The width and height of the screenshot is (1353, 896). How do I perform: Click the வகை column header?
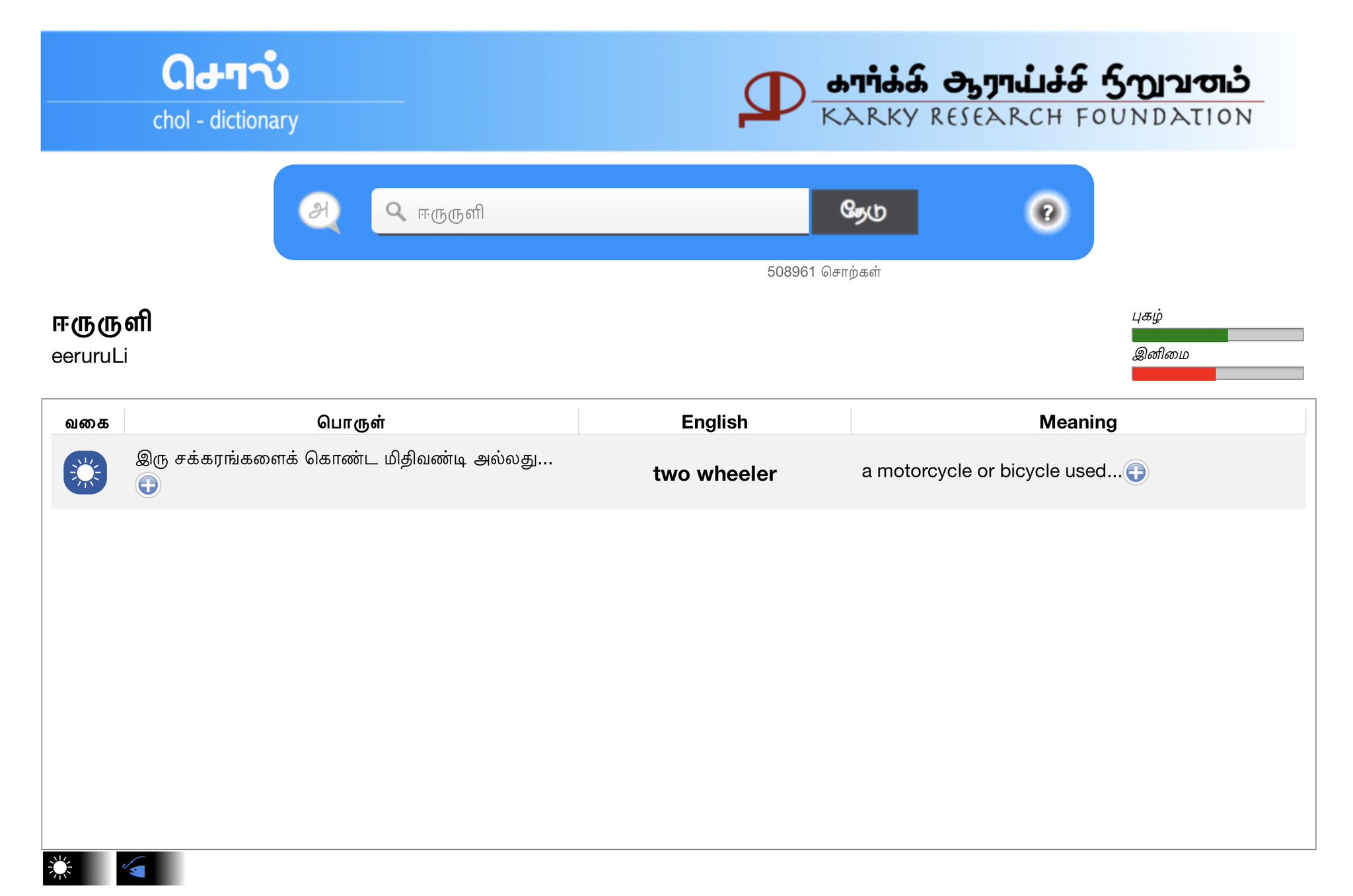click(87, 423)
